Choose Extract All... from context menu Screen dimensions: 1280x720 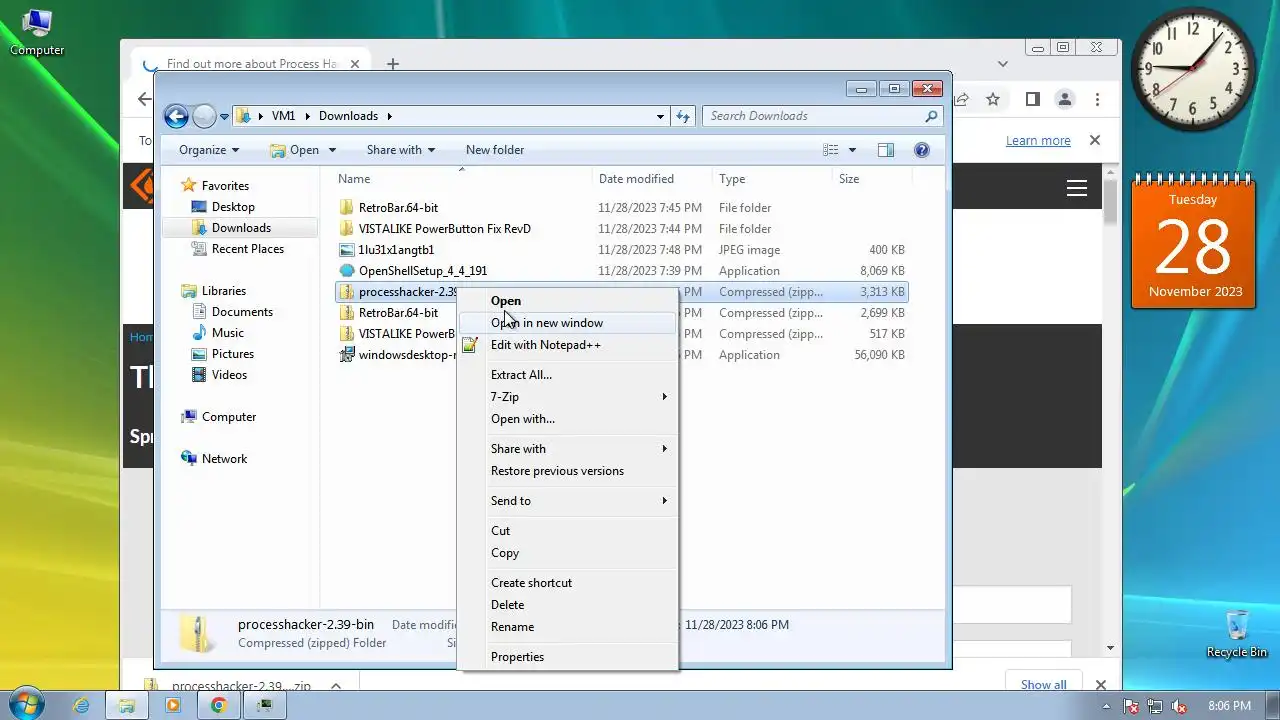pos(567,375)
